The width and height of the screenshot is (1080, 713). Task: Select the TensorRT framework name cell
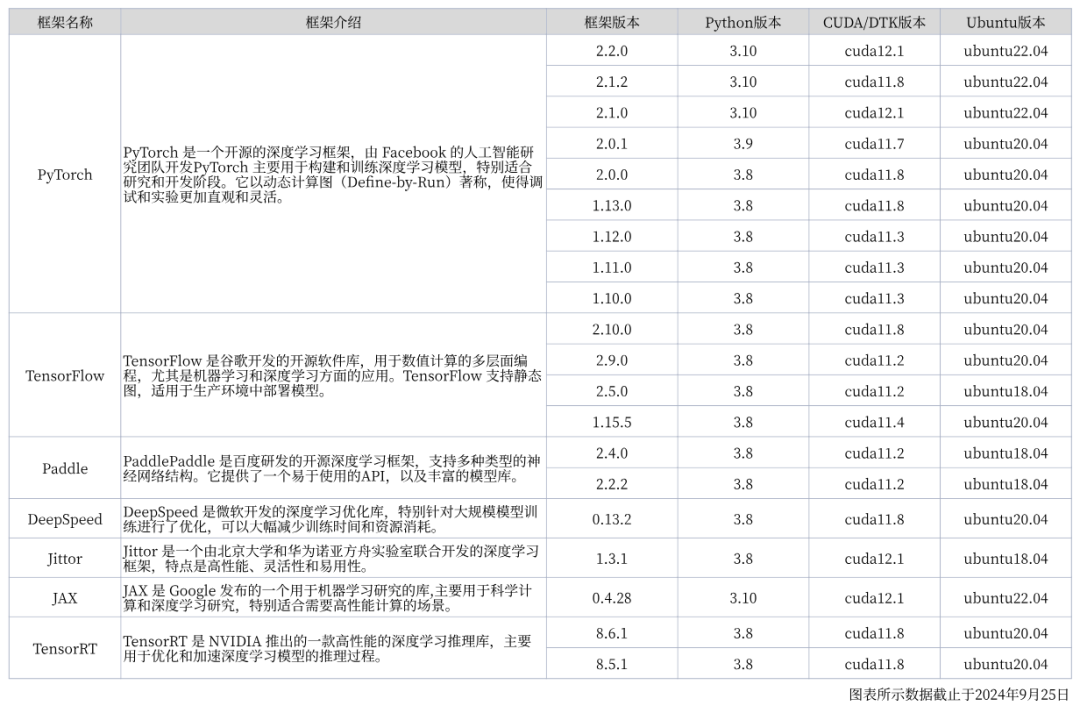[65, 649]
